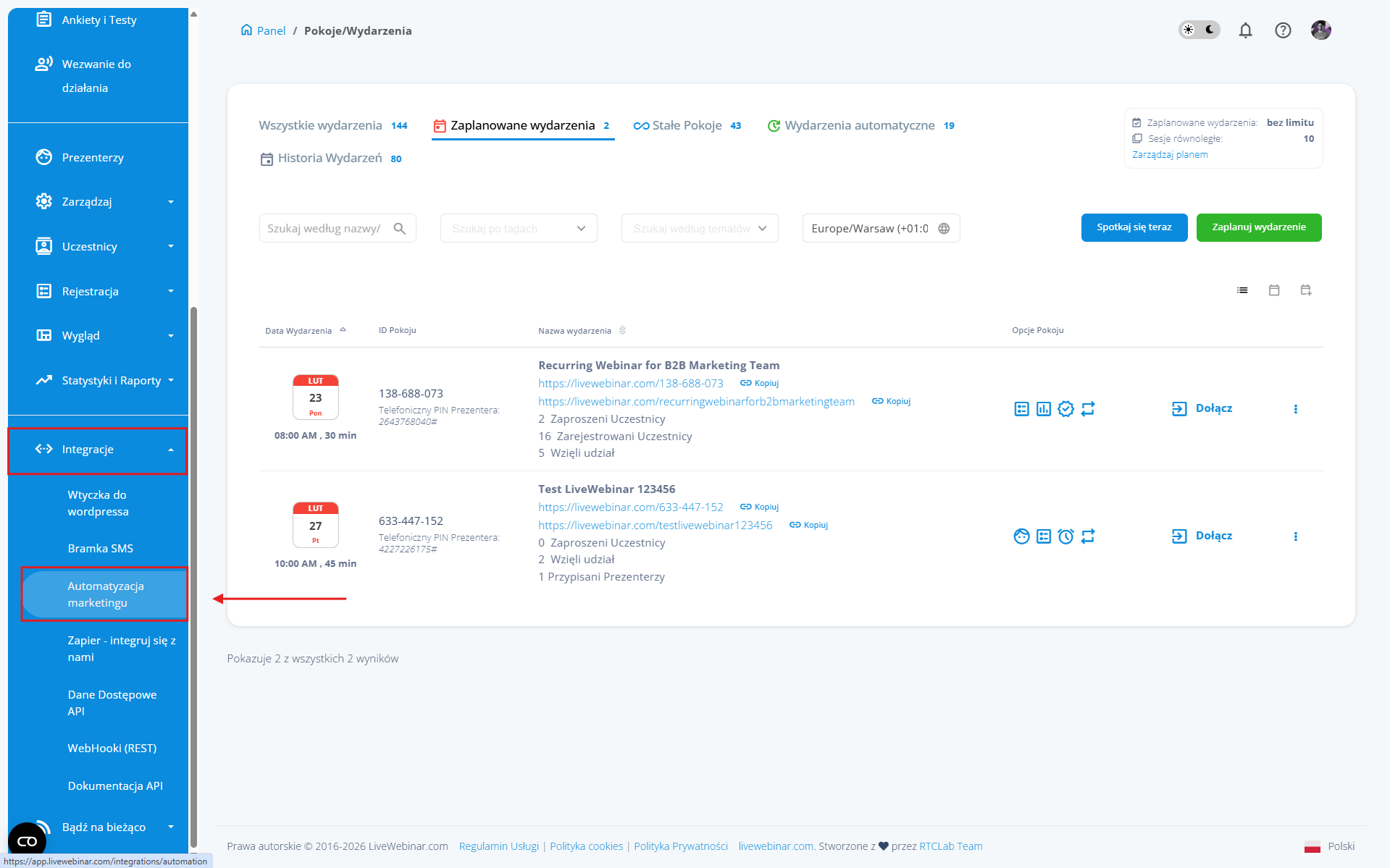Click recurring icon for Test LiveWebinar 123456

(1088, 536)
